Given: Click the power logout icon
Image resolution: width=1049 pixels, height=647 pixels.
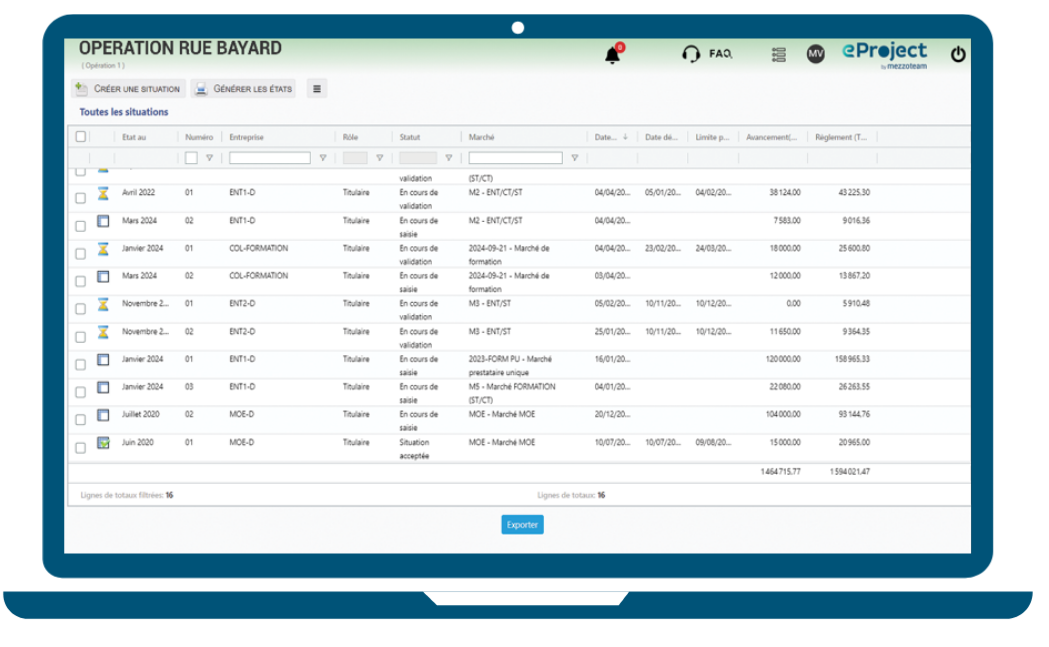Looking at the screenshot, I should [x=958, y=54].
